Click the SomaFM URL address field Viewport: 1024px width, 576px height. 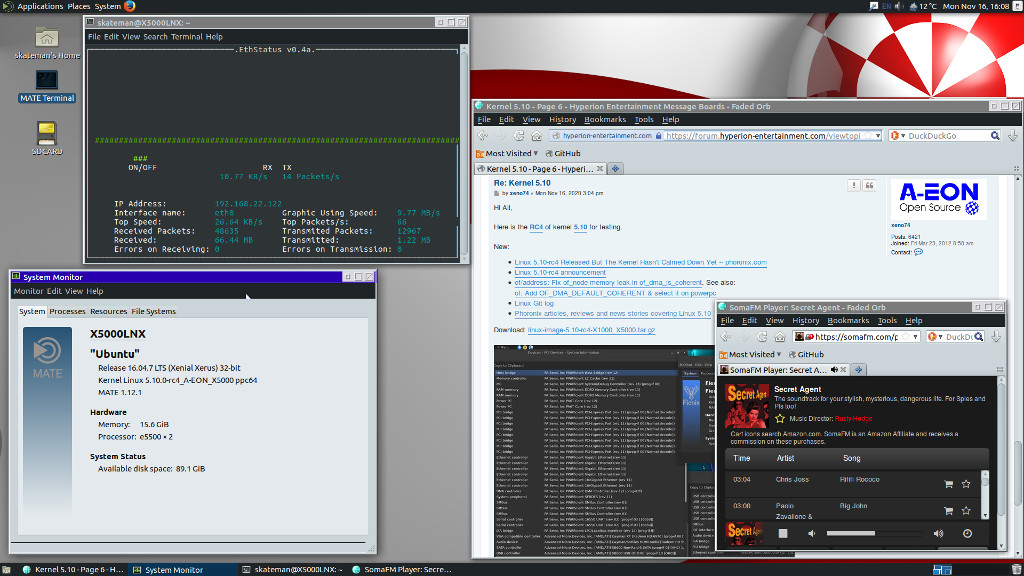856,337
